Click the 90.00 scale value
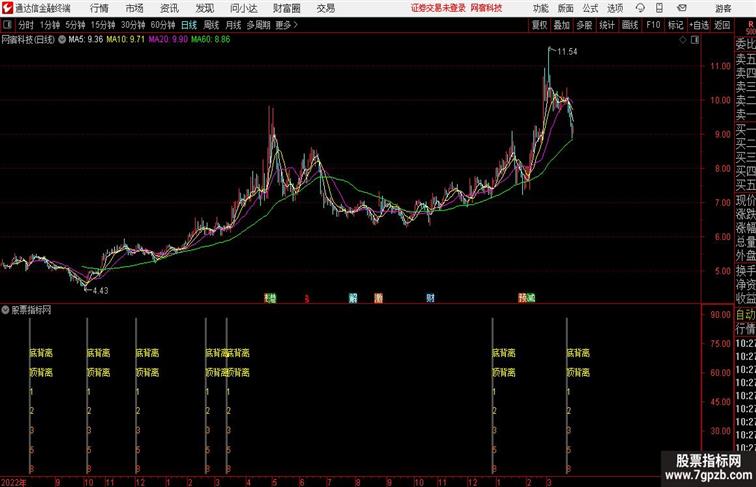The width and height of the screenshot is (756, 487). click(x=720, y=315)
